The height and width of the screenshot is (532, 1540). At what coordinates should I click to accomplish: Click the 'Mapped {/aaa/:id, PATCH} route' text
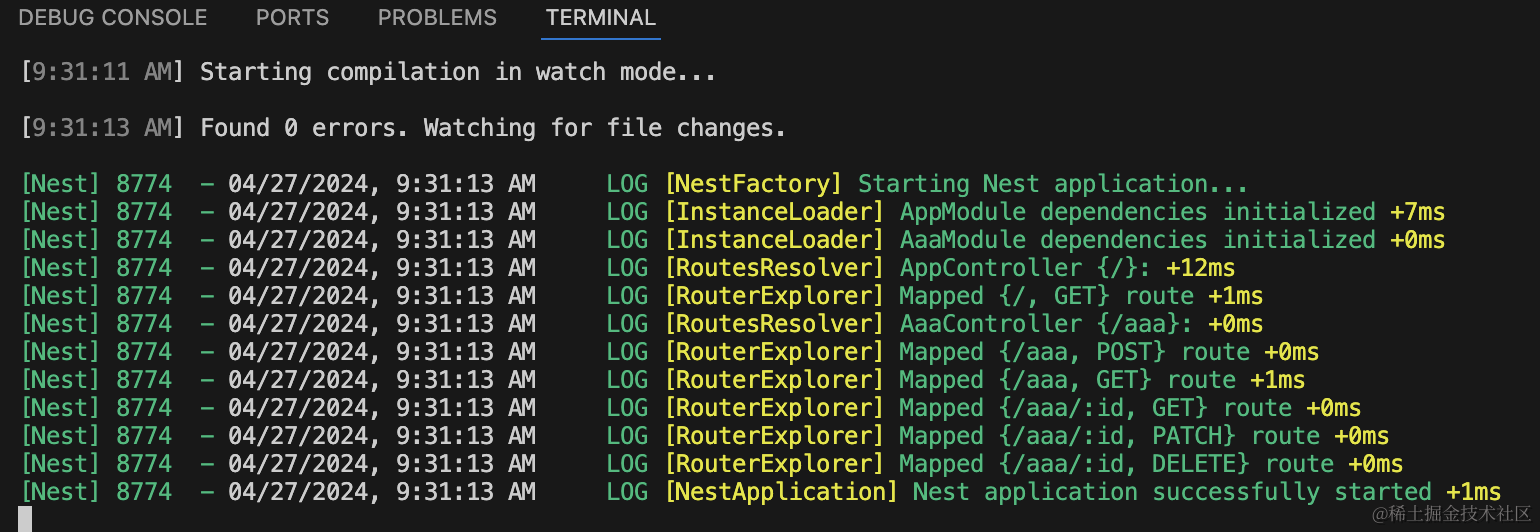tap(1109, 436)
